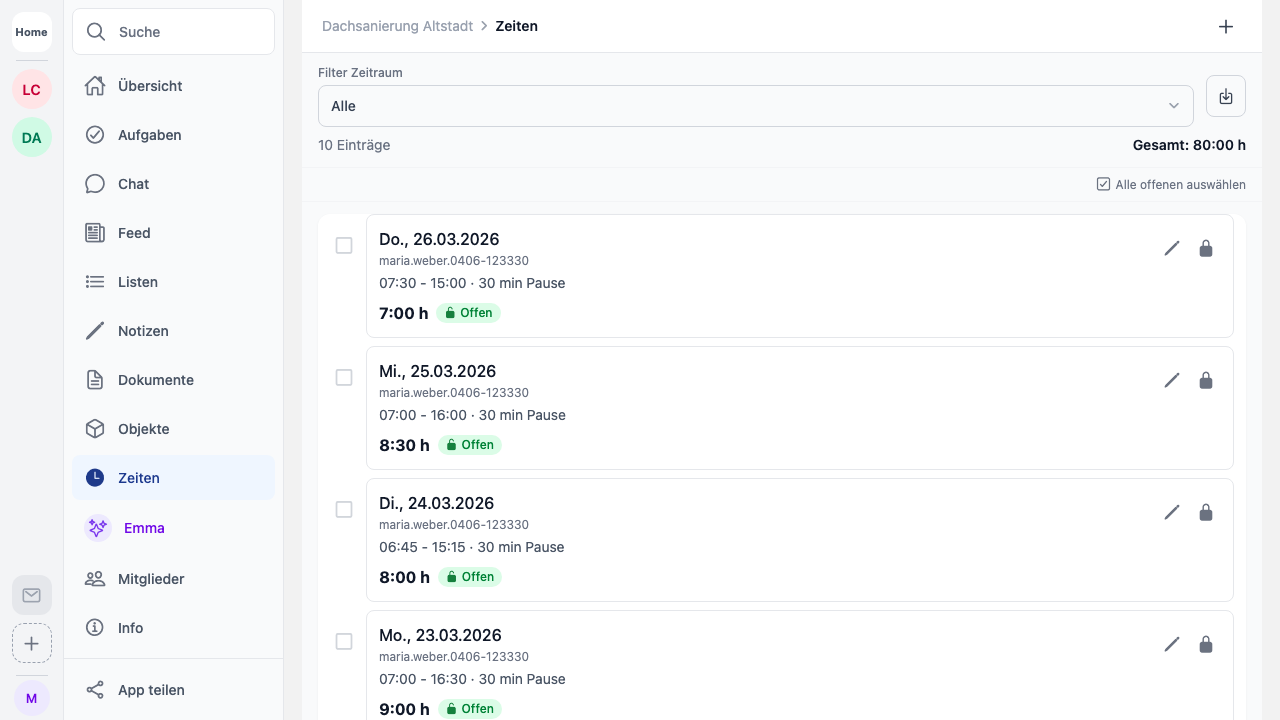Viewport: 1280px width, 720px height.
Task: Tick the checkbox for 25.03.2026 entry
Action: pos(344,378)
